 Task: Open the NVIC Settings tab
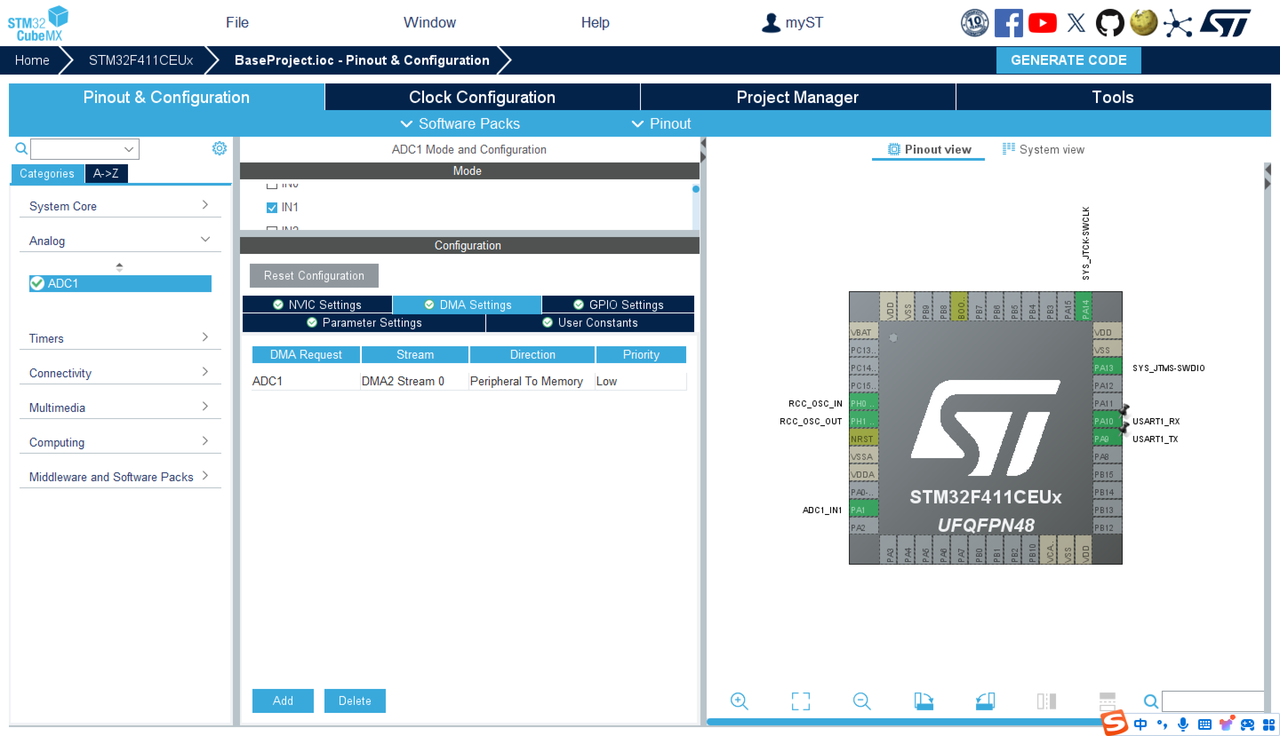(317, 305)
